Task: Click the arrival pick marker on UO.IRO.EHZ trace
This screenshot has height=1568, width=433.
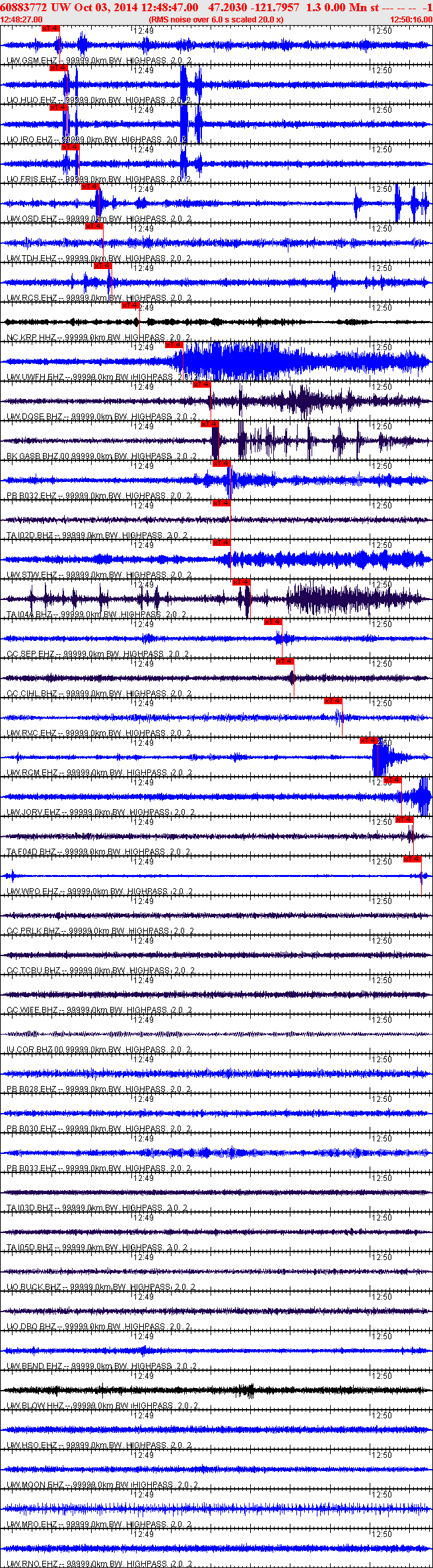Action: click(x=58, y=107)
